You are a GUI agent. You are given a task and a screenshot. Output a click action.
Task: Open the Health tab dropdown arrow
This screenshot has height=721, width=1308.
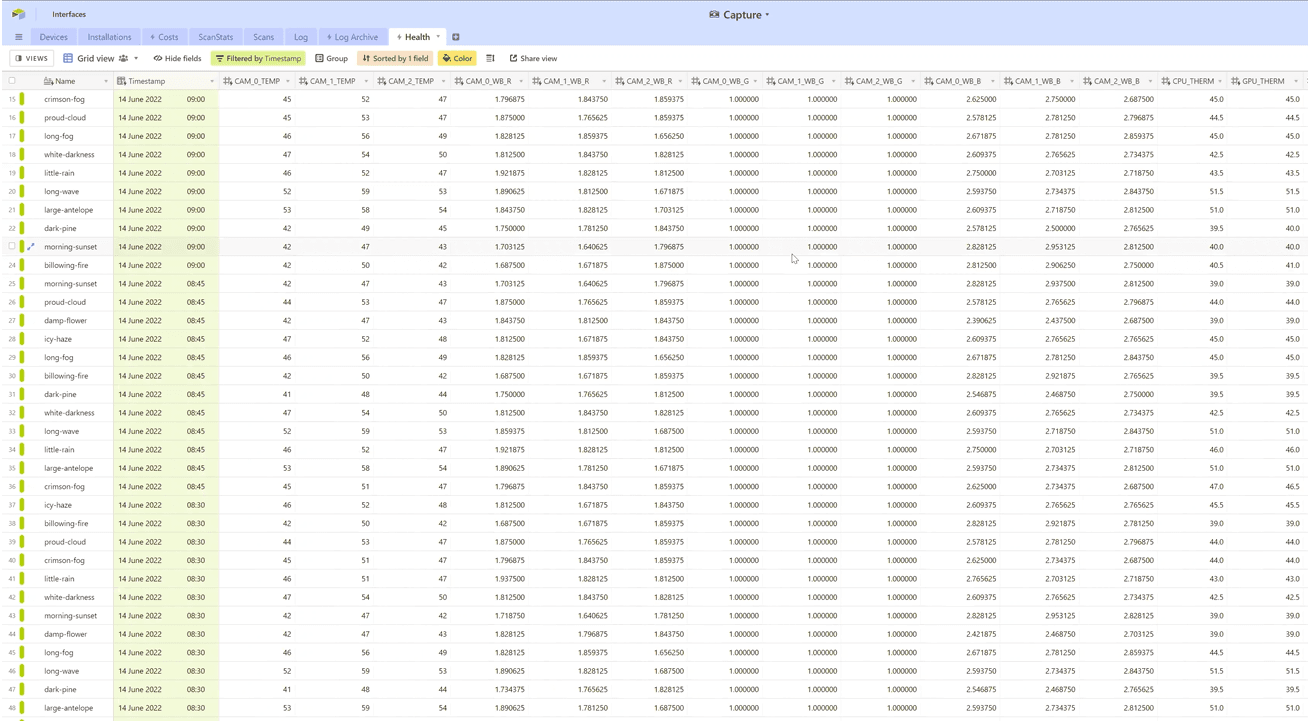coord(438,36)
